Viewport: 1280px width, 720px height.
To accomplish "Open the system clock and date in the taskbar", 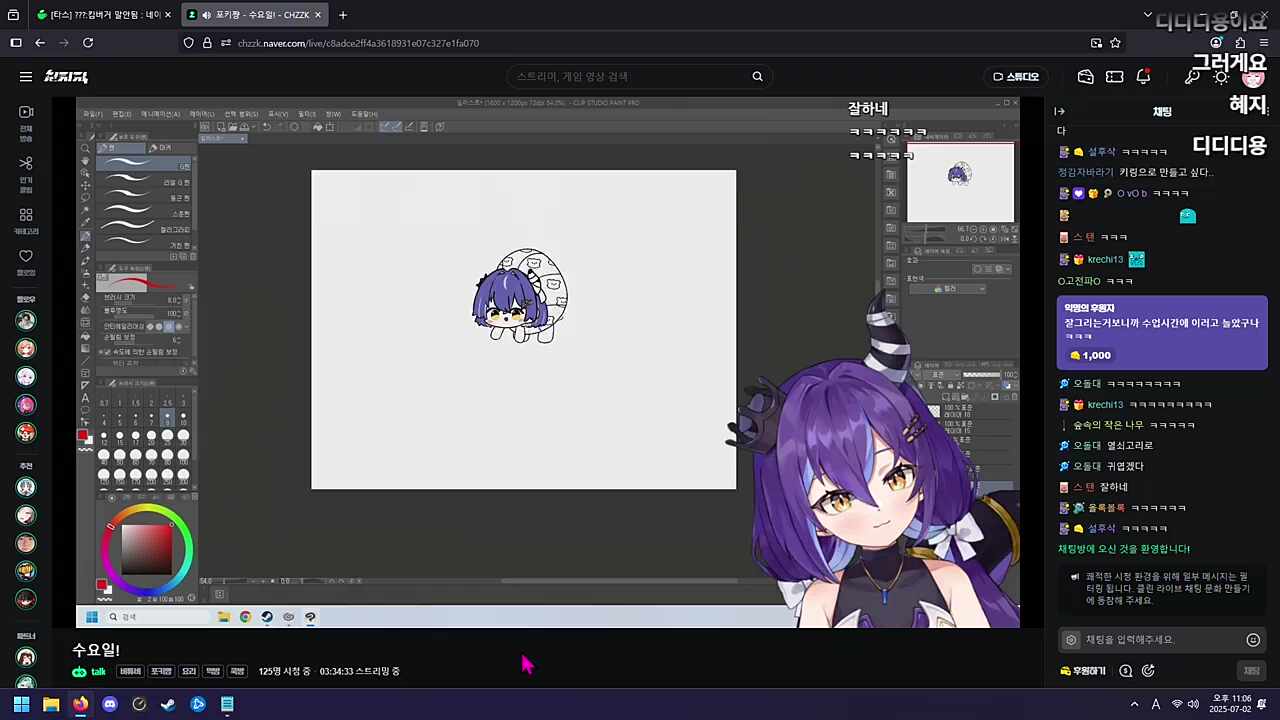I will pyautogui.click(x=1232, y=704).
